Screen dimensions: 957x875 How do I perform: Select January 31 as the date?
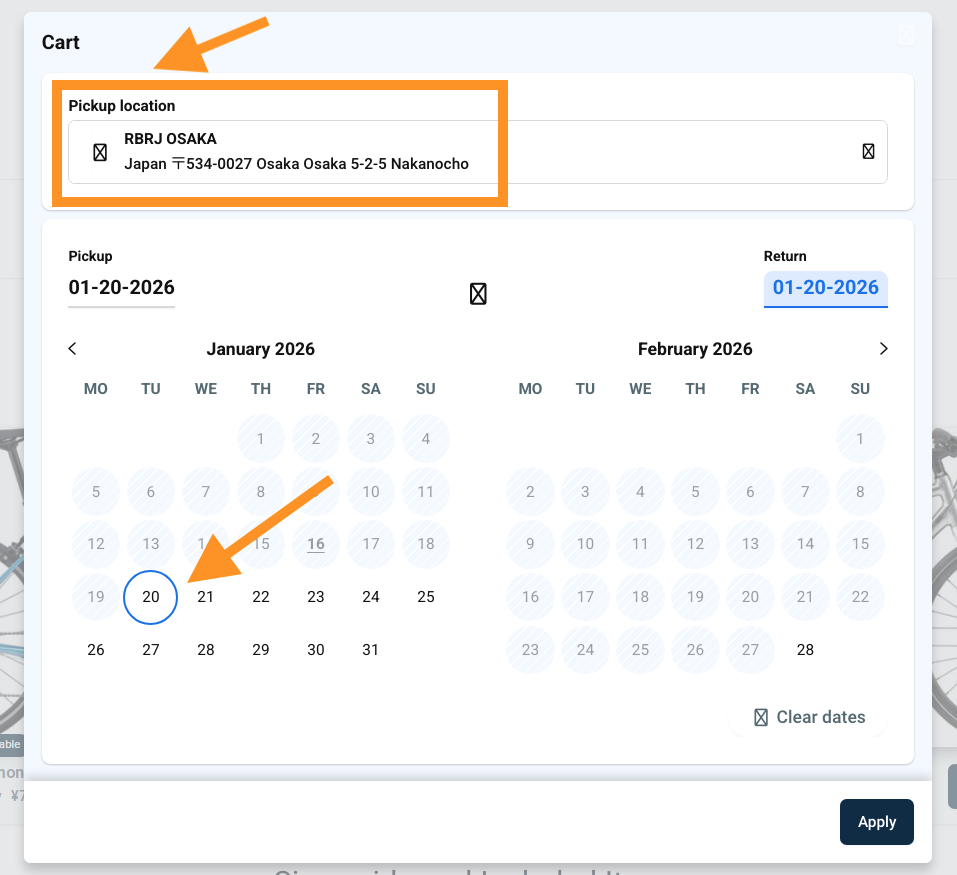[x=371, y=650]
